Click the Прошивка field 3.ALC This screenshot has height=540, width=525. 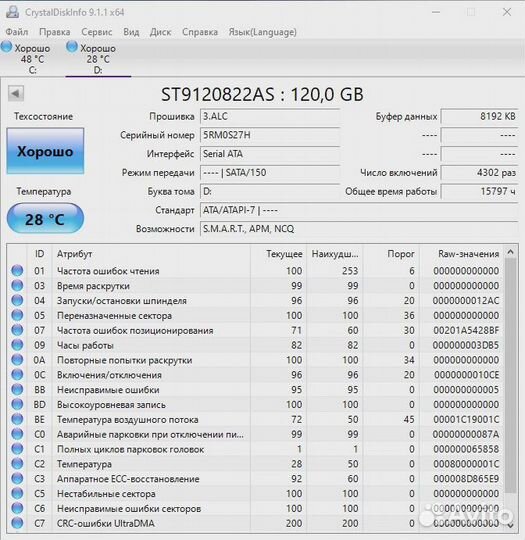click(x=270, y=116)
